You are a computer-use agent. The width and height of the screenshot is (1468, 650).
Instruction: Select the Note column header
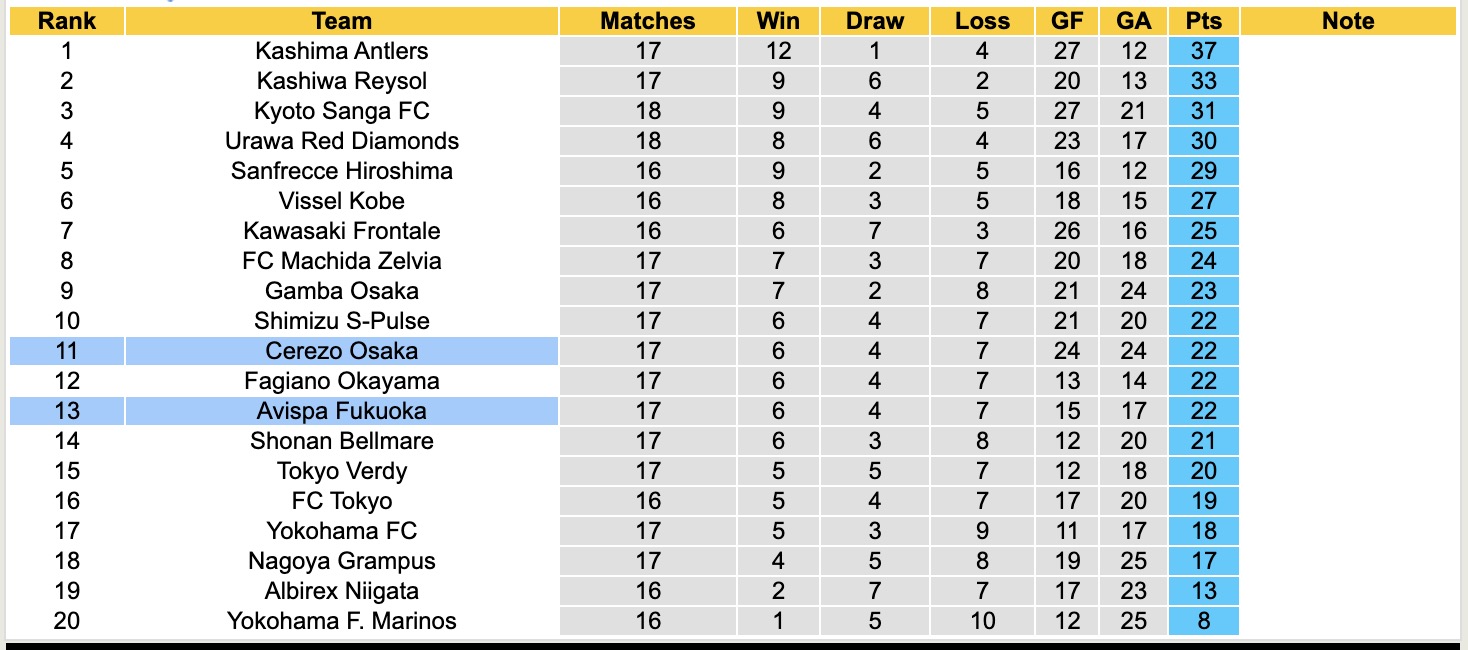[x=1347, y=21]
